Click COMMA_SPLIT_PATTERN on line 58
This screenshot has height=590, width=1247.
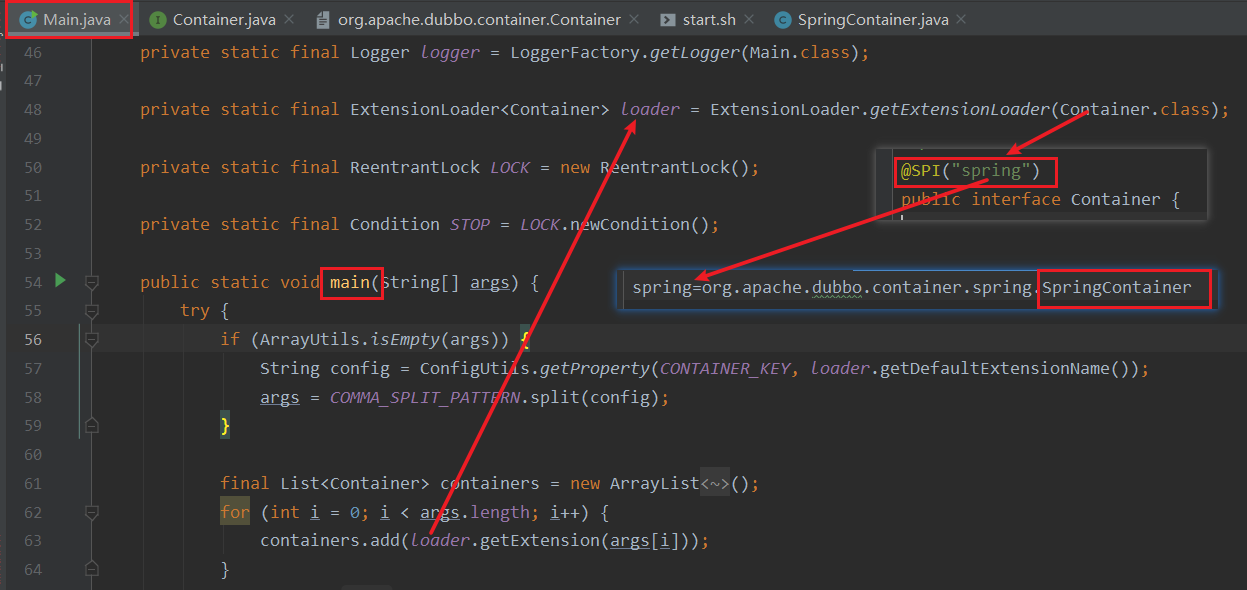(x=425, y=398)
